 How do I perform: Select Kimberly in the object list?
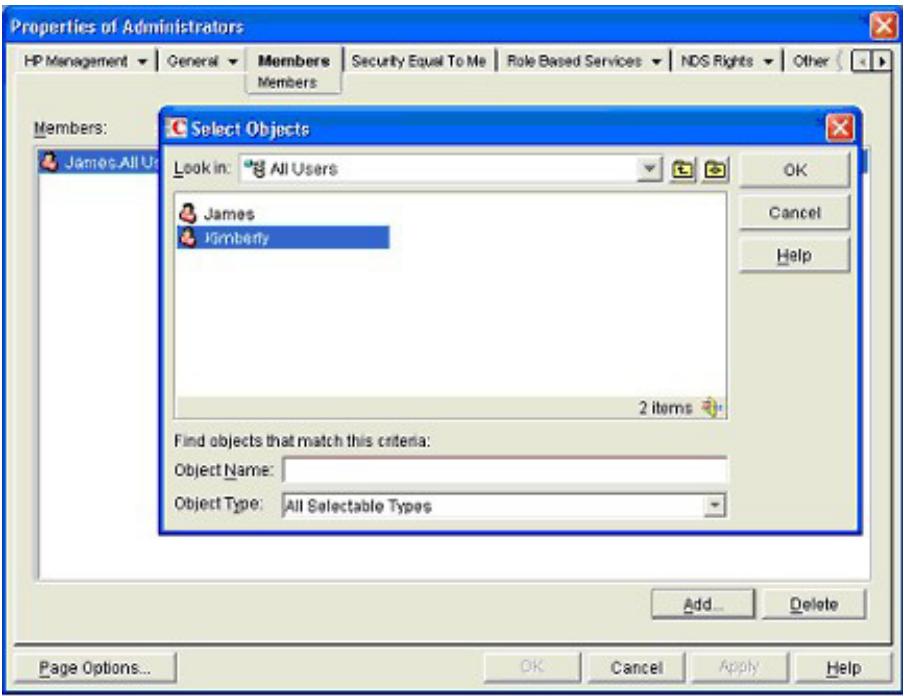click(x=282, y=237)
